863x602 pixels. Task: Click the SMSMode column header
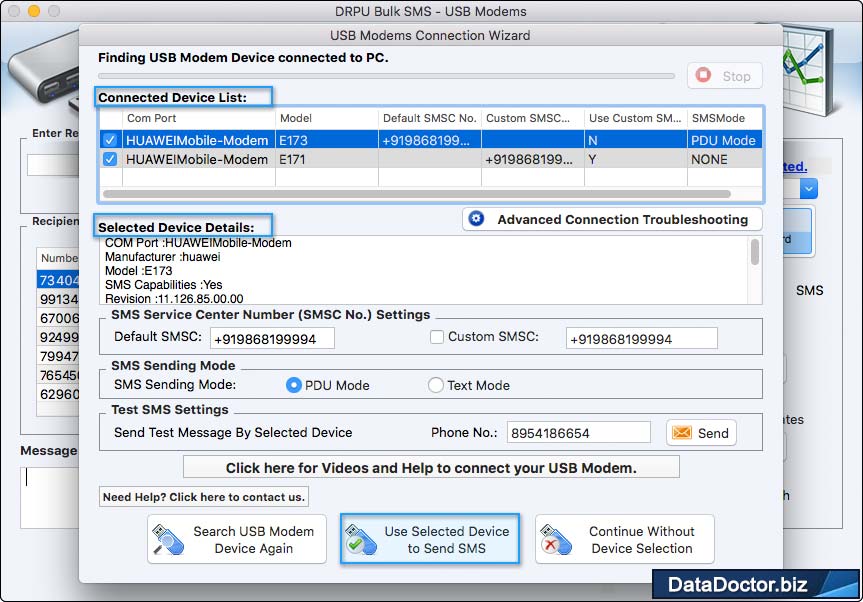725,118
